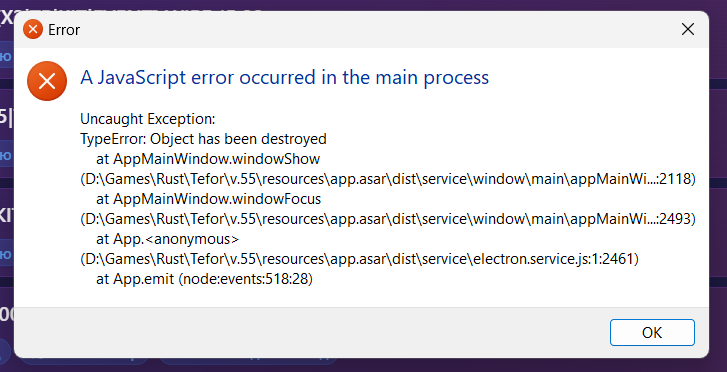The height and width of the screenshot is (372, 727).
Task: Click the file path ending in :2493
Action: point(388,219)
